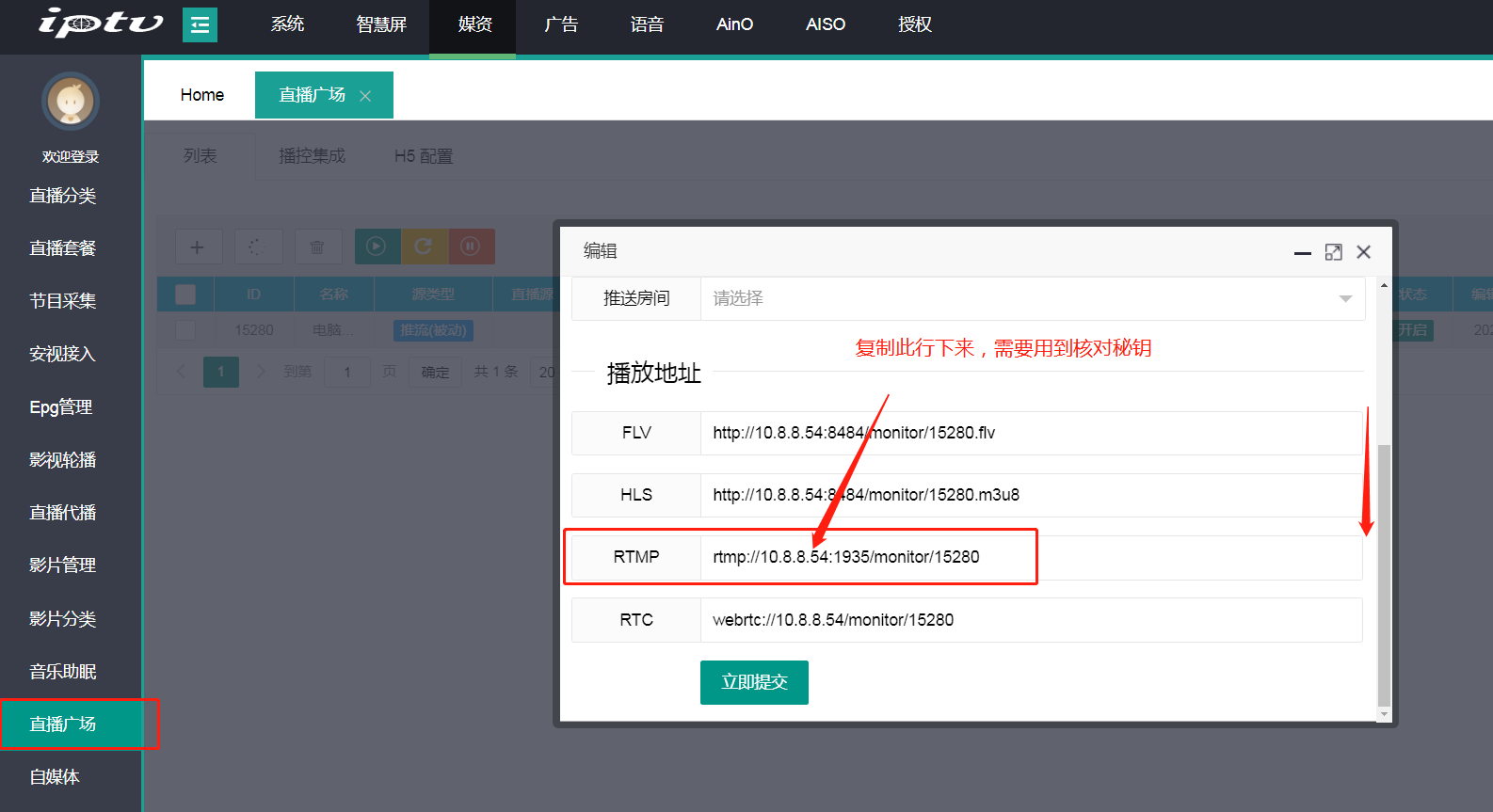Open the 推送房间 dropdown selector
This screenshot has width=1493, height=812.
pos(1032,298)
